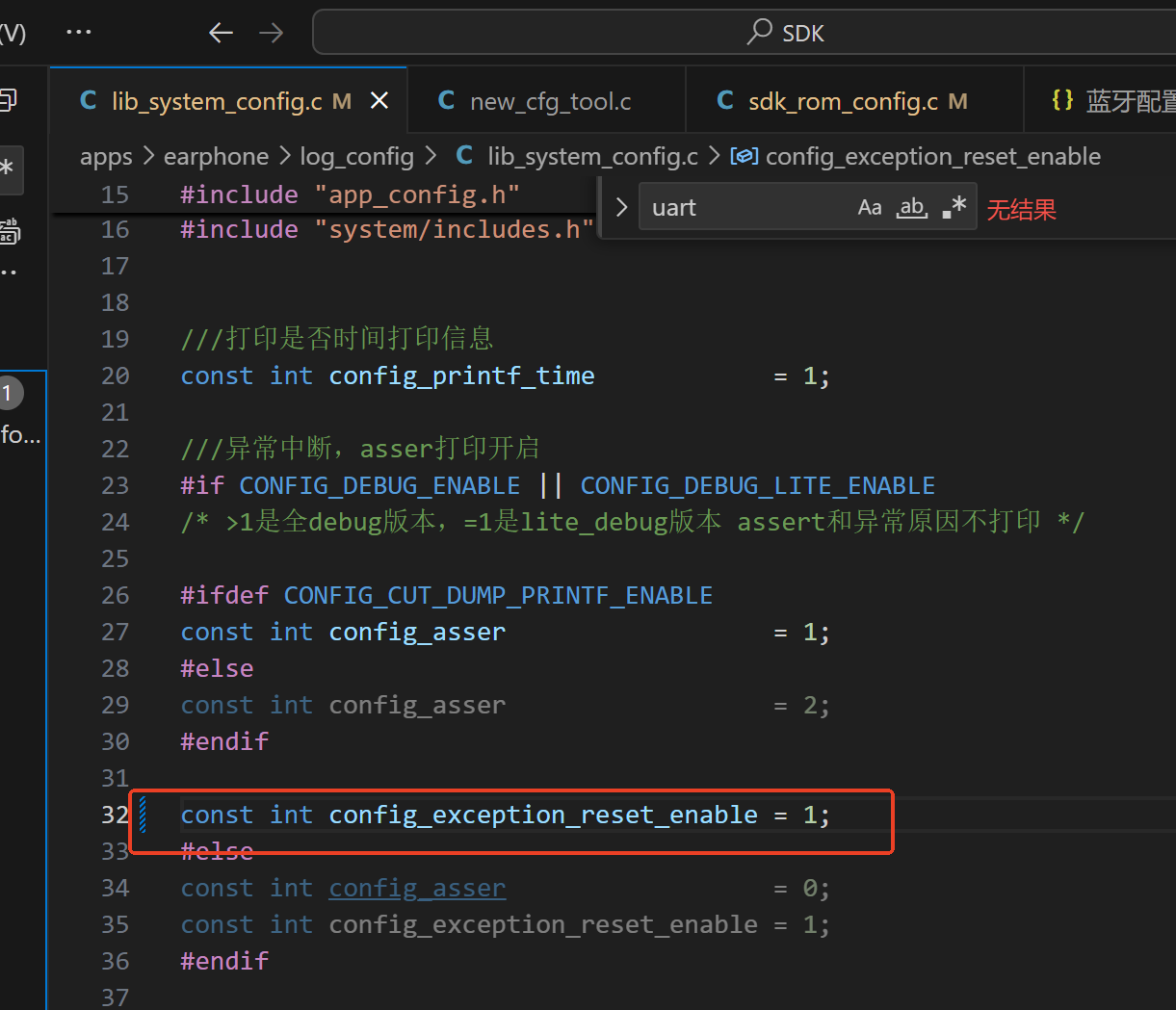This screenshot has height=1010, width=1176.
Task: Click config_asser on line 27
Action: 417,632
